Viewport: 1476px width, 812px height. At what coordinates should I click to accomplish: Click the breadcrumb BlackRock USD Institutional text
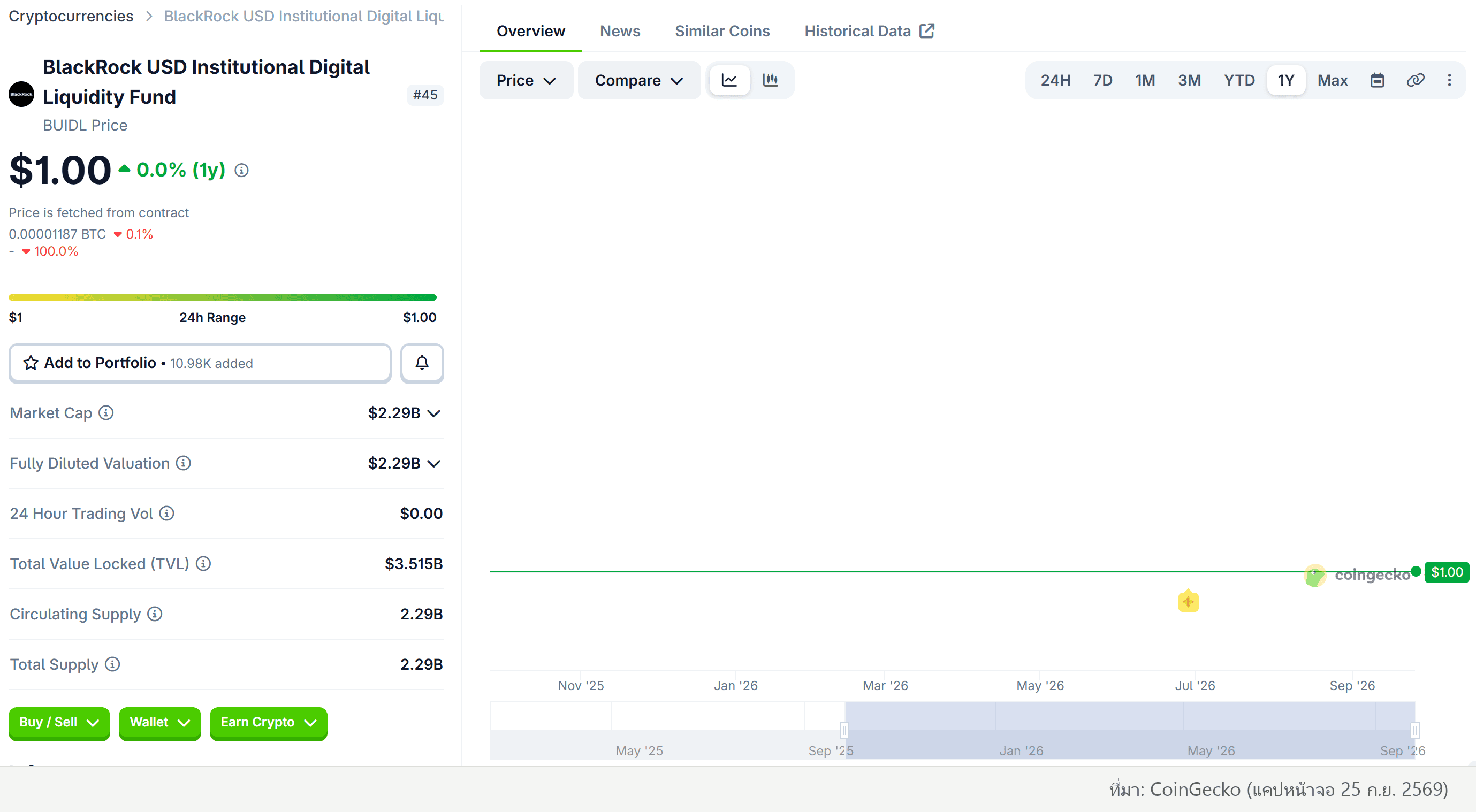pos(303,16)
